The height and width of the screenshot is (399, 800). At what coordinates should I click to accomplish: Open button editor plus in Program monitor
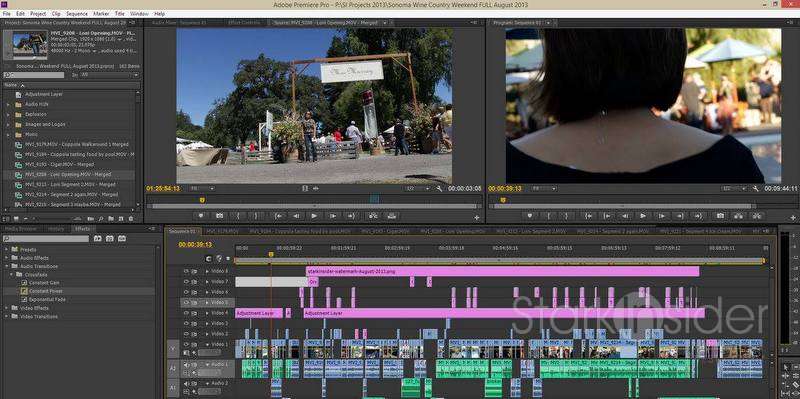pyautogui.click(x=792, y=218)
